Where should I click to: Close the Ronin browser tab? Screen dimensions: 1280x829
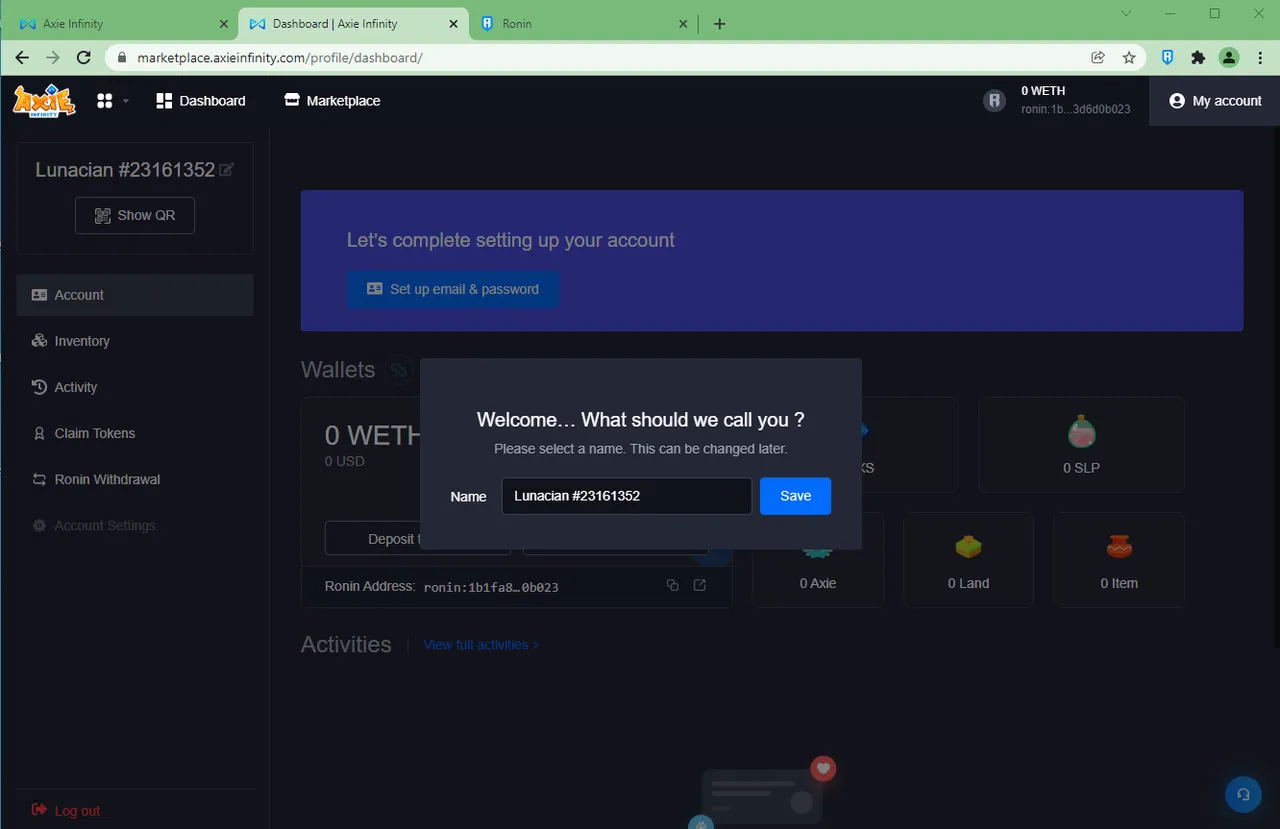(683, 24)
